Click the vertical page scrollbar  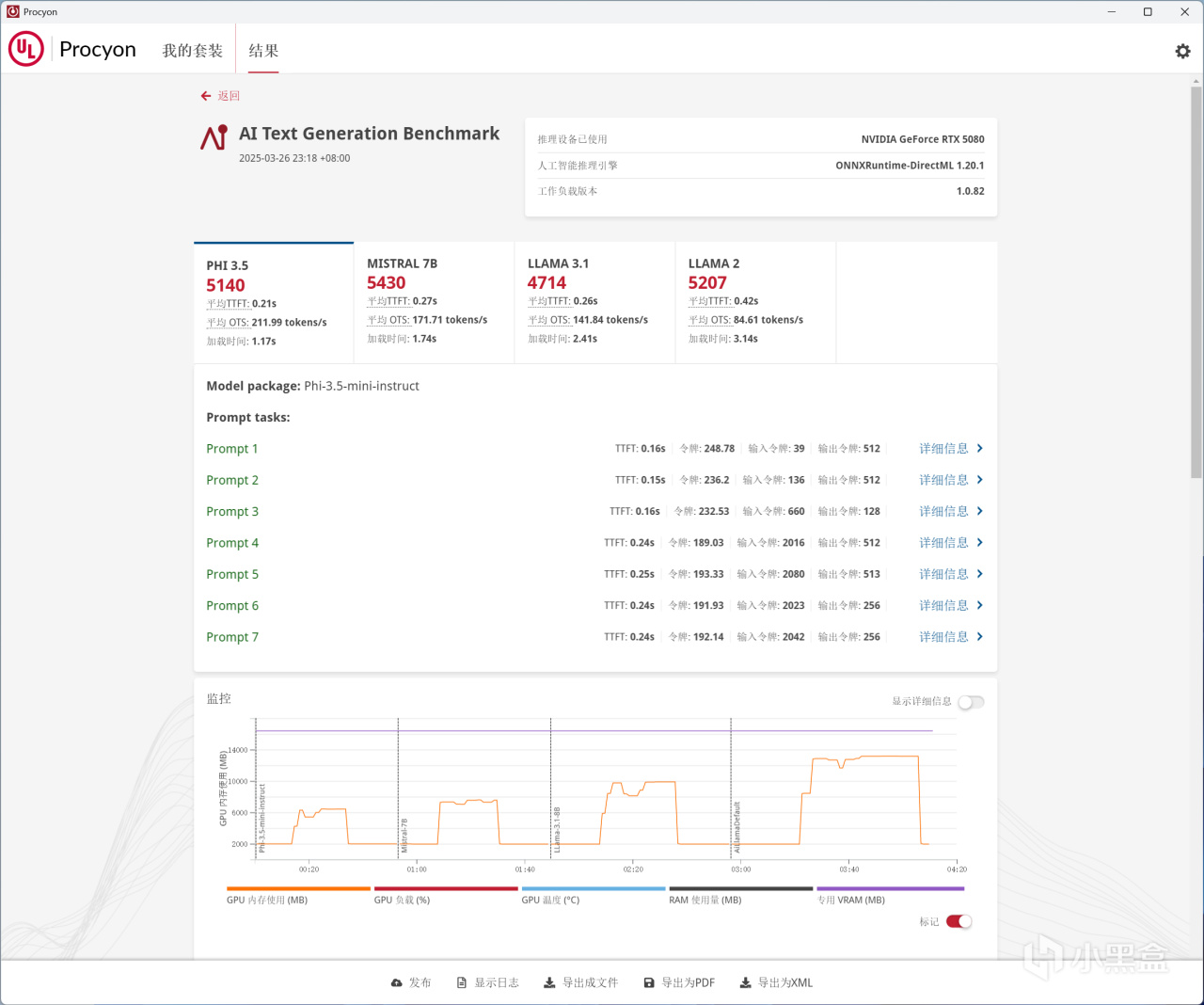[1196, 282]
